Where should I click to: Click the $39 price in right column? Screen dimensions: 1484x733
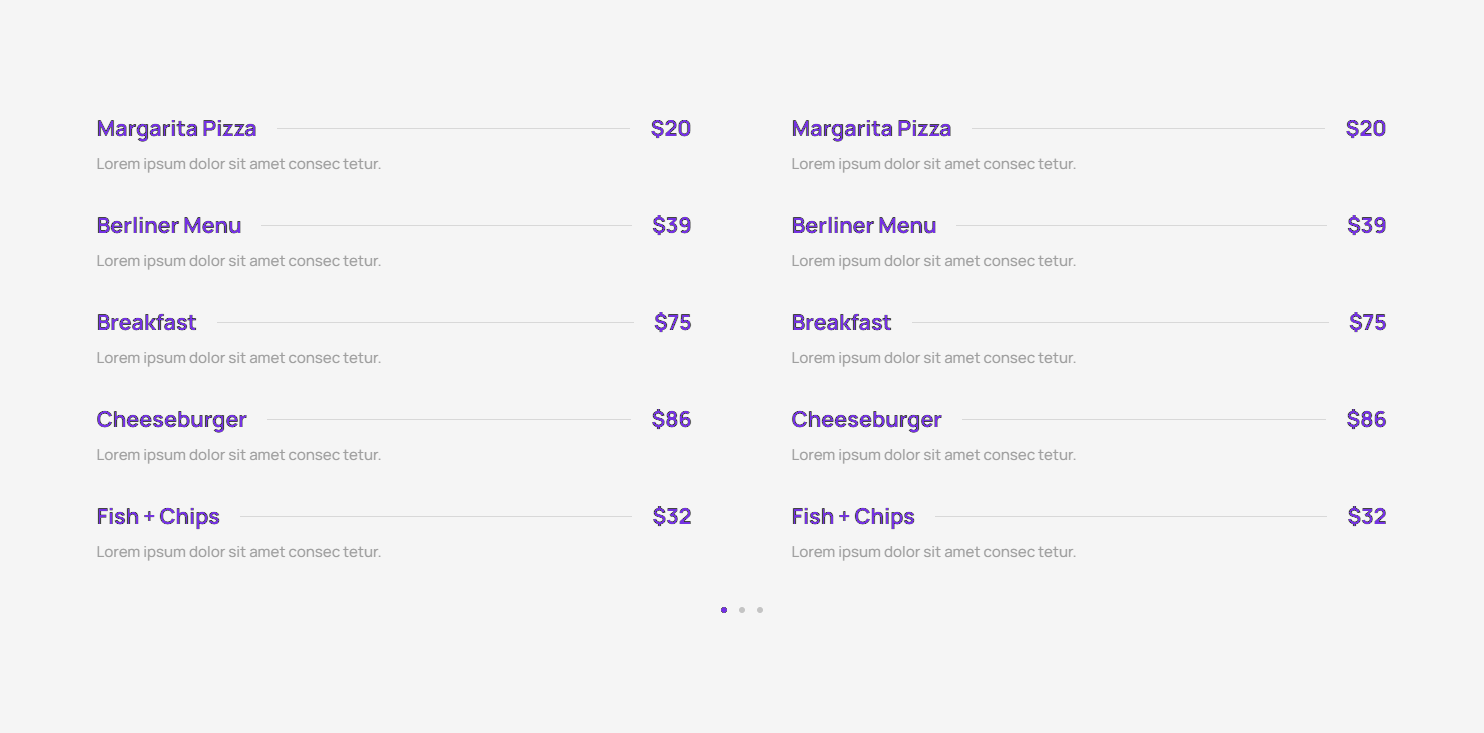[1367, 226]
